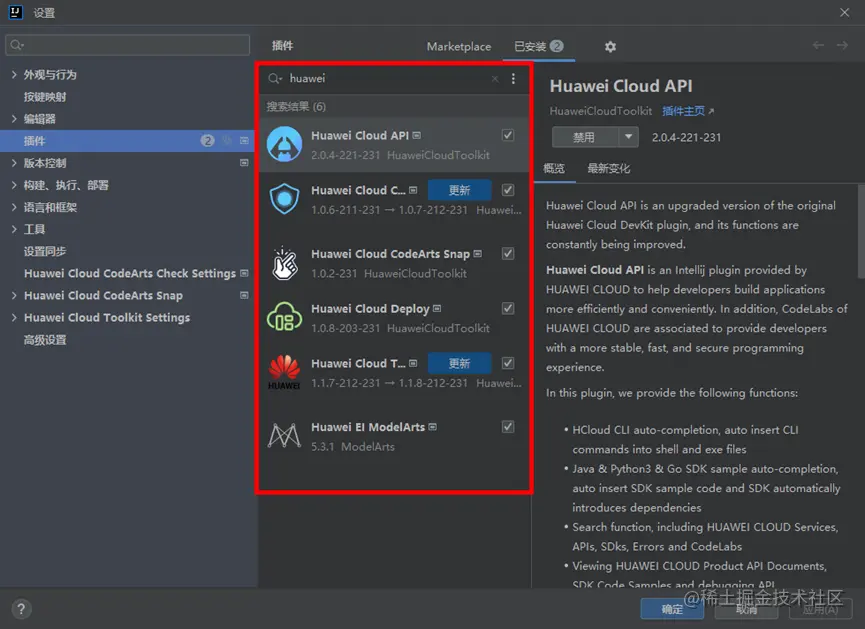The height and width of the screenshot is (629, 865).
Task: Click icon beside CodeArts Check Settings
Action: point(244,273)
